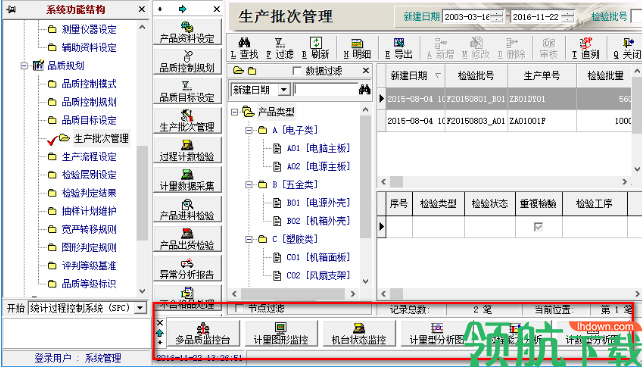Collapse the C [塑胶类] node
This screenshot has height=374, width=642.
point(249,239)
